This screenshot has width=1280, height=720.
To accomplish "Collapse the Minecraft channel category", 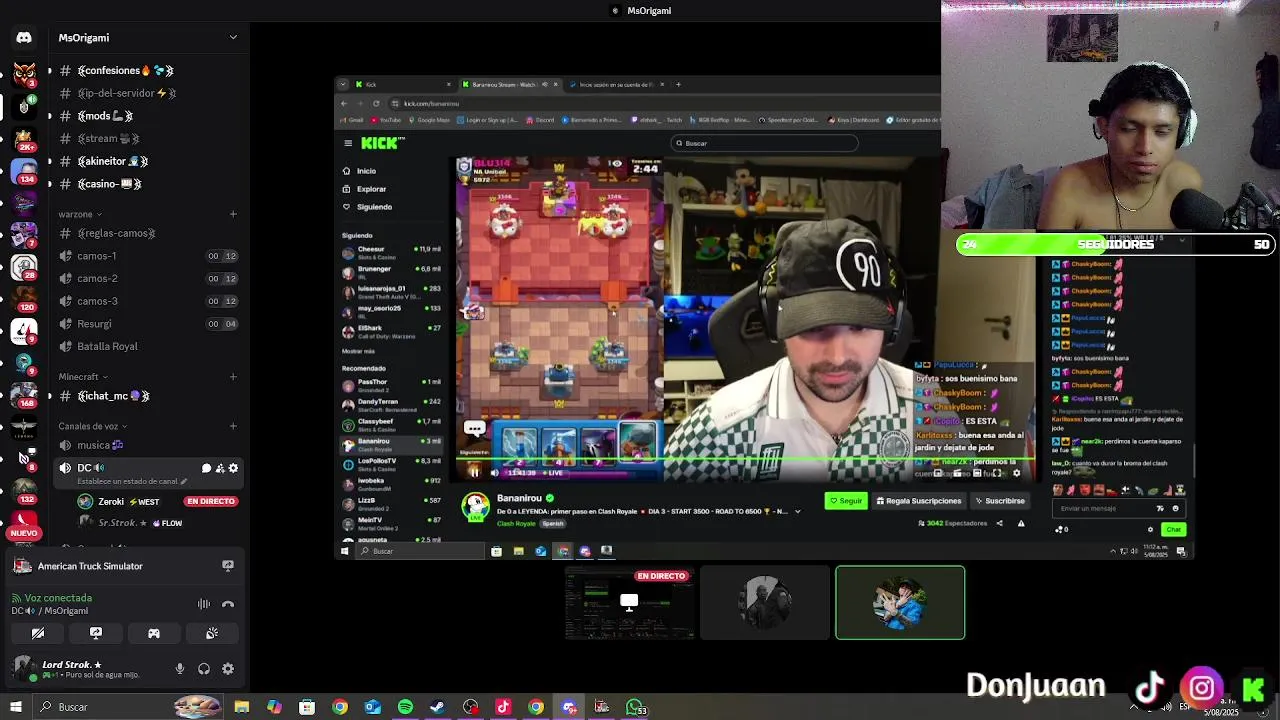I will [x=84, y=377].
